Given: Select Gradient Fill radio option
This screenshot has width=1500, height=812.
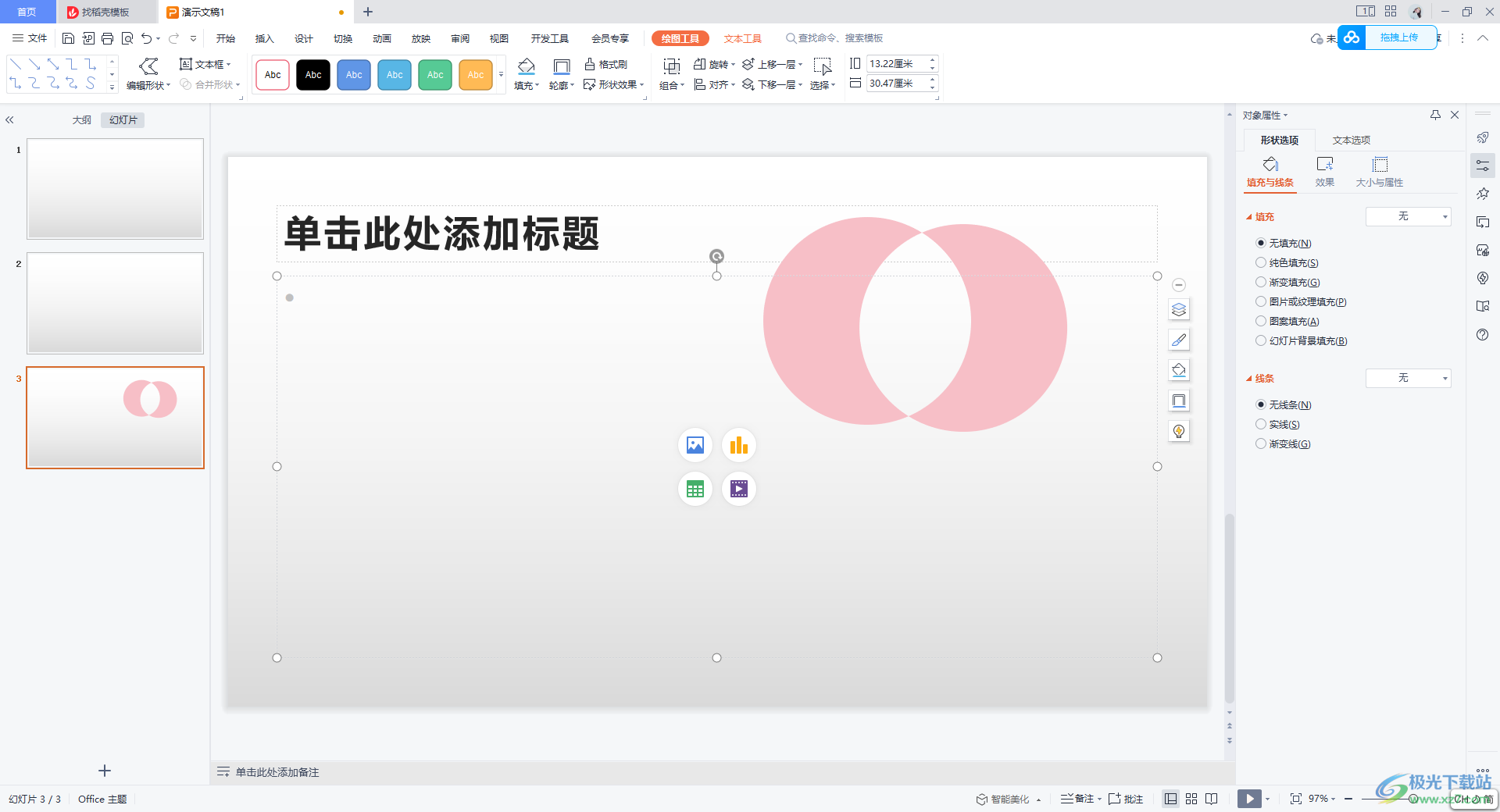Looking at the screenshot, I should tap(1261, 283).
